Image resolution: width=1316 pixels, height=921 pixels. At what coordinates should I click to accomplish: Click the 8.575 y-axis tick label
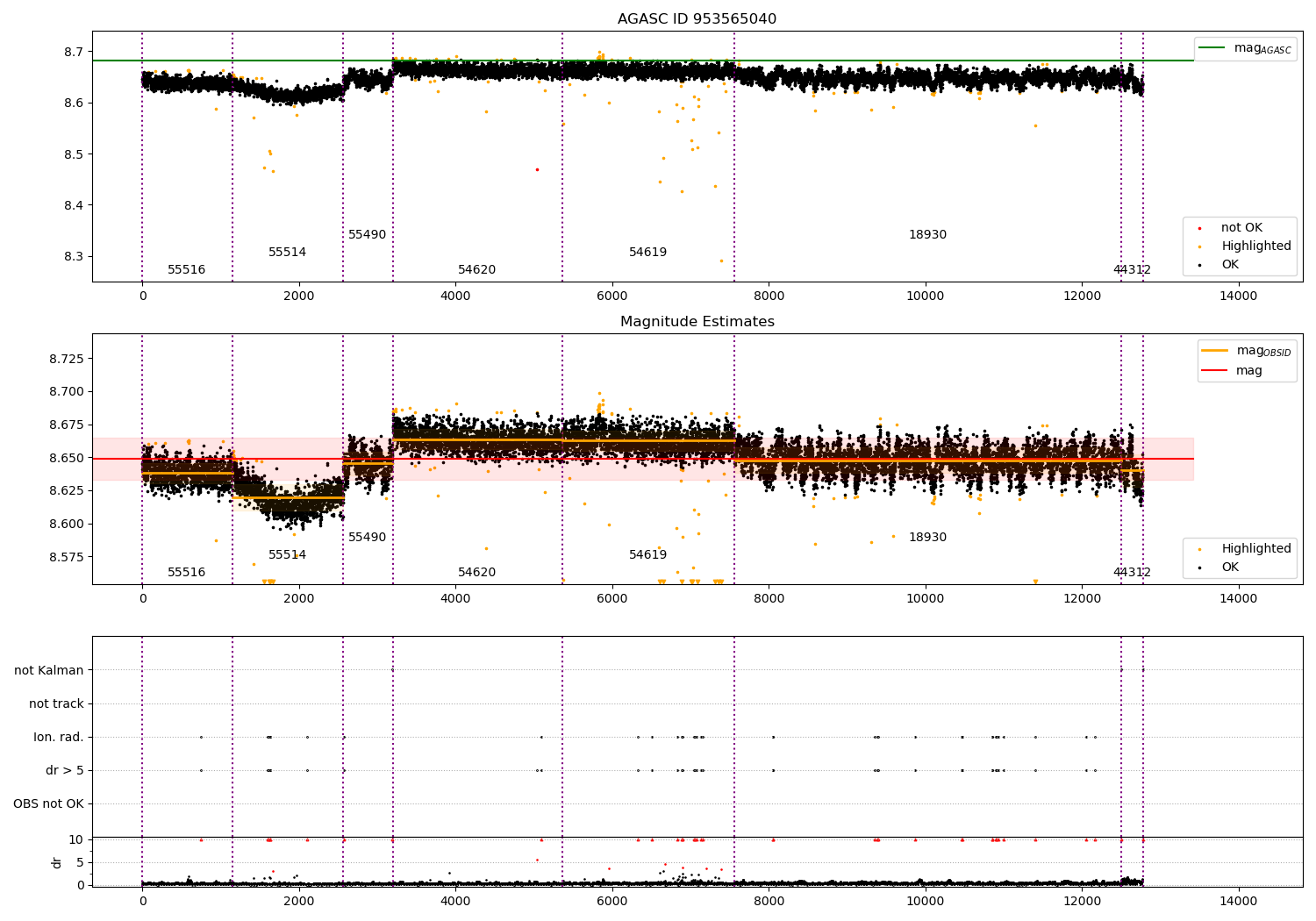pos(66,558)
